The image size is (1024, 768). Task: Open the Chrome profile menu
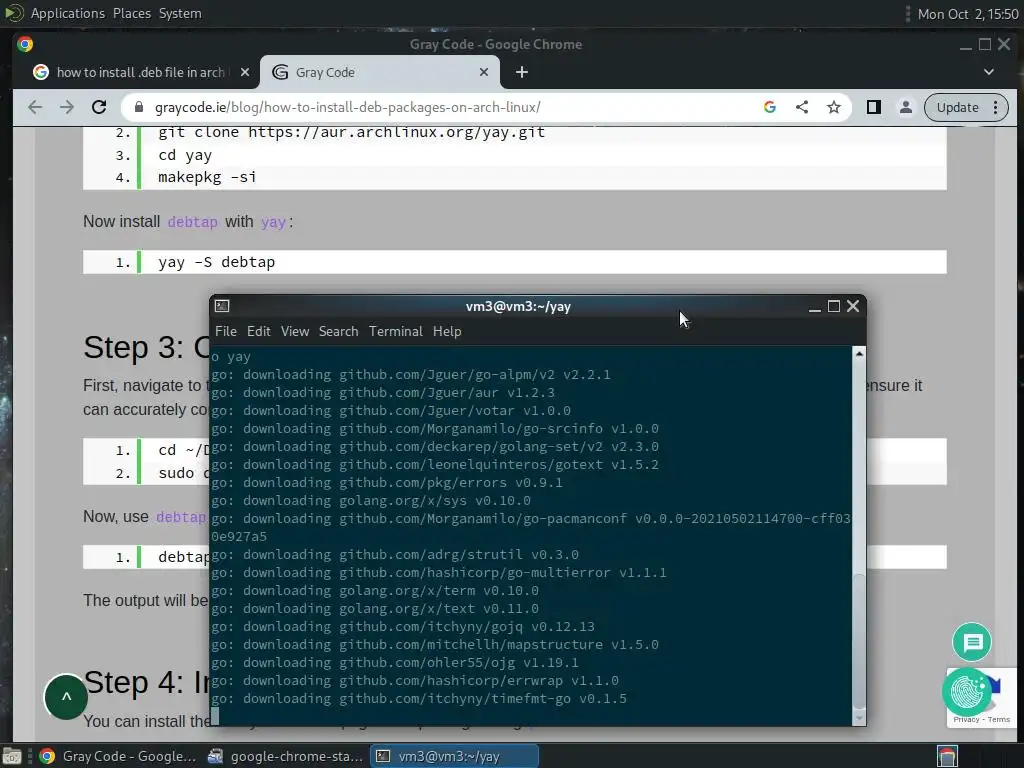point(906,107)
